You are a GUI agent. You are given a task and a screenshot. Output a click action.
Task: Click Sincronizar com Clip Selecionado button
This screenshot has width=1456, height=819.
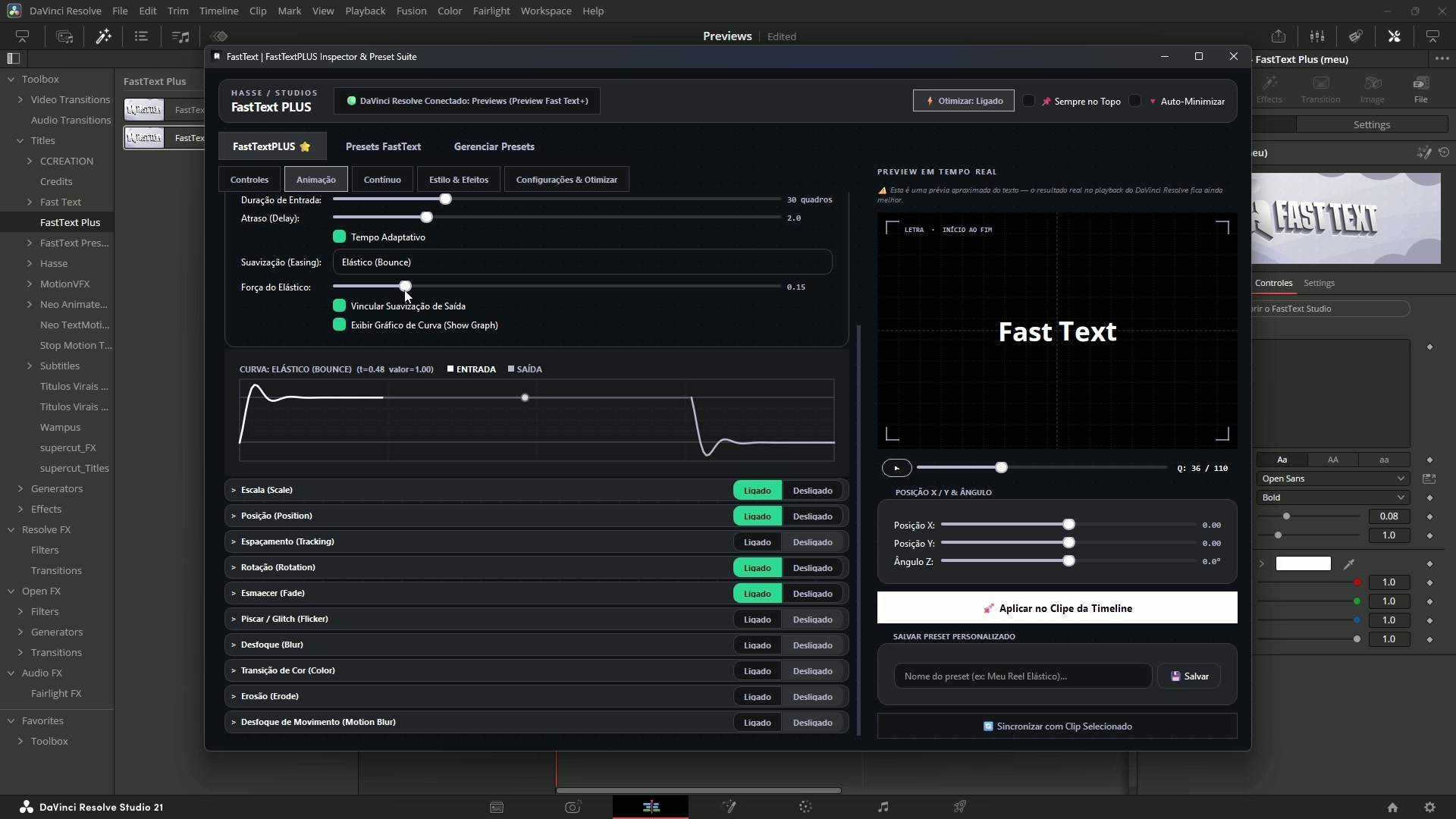pyautogui.click(x=1057, y=726)
